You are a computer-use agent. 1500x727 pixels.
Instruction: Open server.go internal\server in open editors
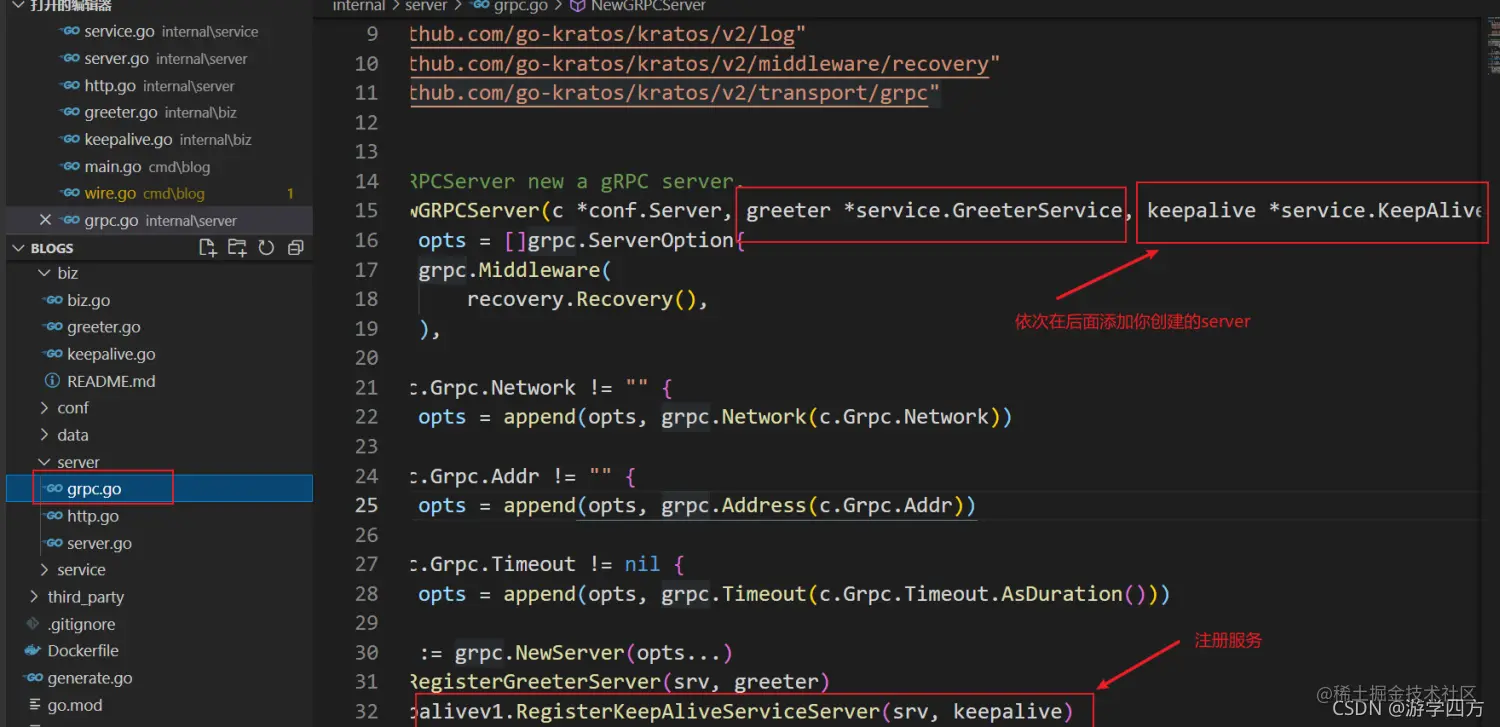[160, 58]
